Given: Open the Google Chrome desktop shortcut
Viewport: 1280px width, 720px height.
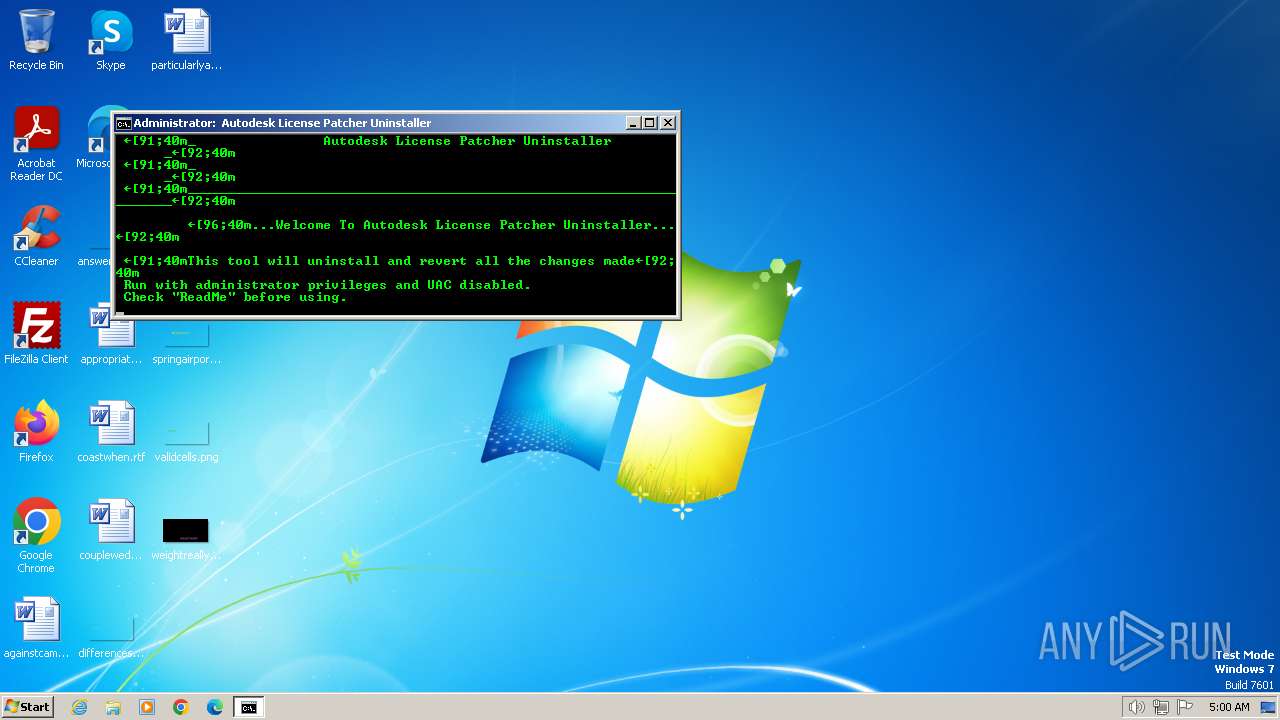Looking at the screenshot, I should [x=36, y=536].
